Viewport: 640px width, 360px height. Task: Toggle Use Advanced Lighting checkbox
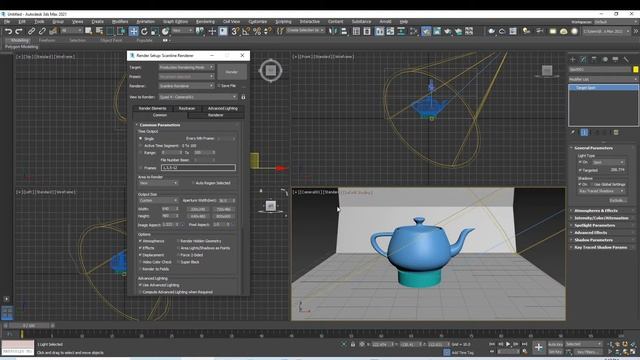[141, 285]
